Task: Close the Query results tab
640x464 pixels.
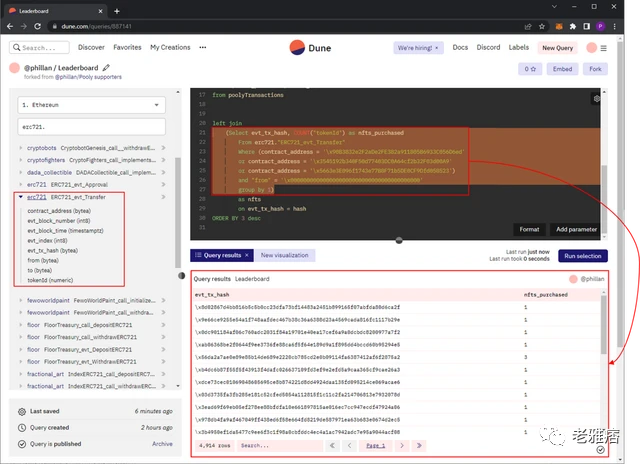Action: [x=247, y=255]
